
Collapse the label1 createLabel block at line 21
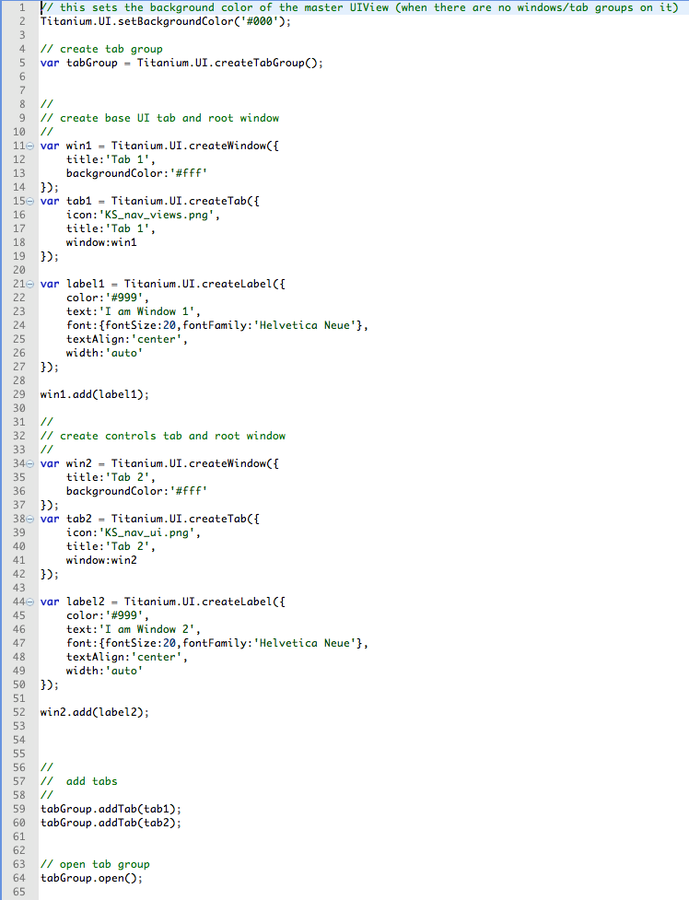point(30,284)
